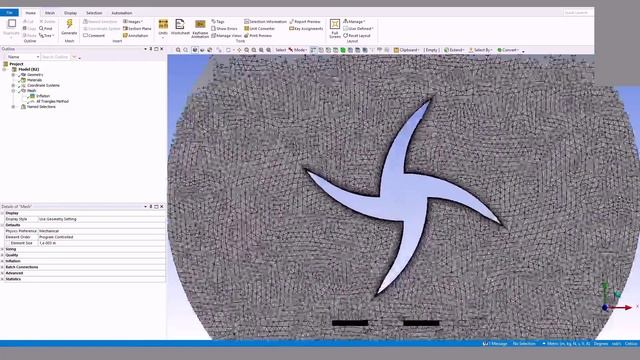640x360 pixels.
Task: Expand the Geometry tree node
Action: click(x=13, y=75)
